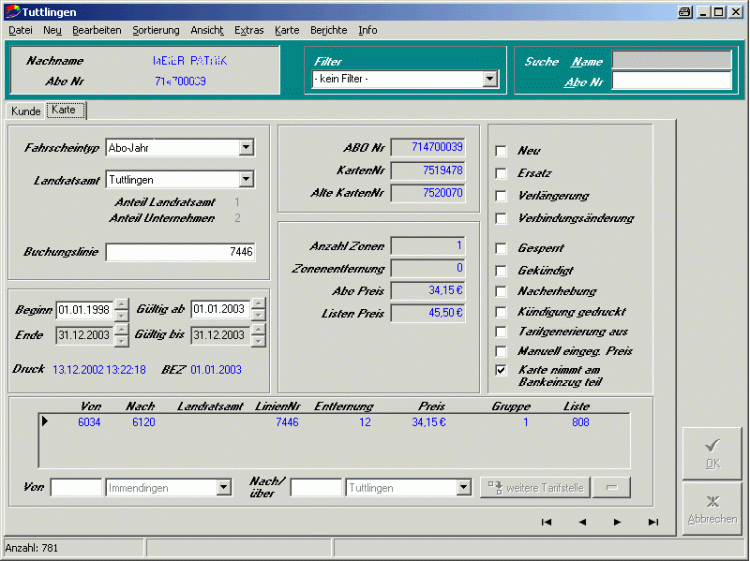
Task: Open the Von station dropdown Immendingen
Action: [223, 488]
